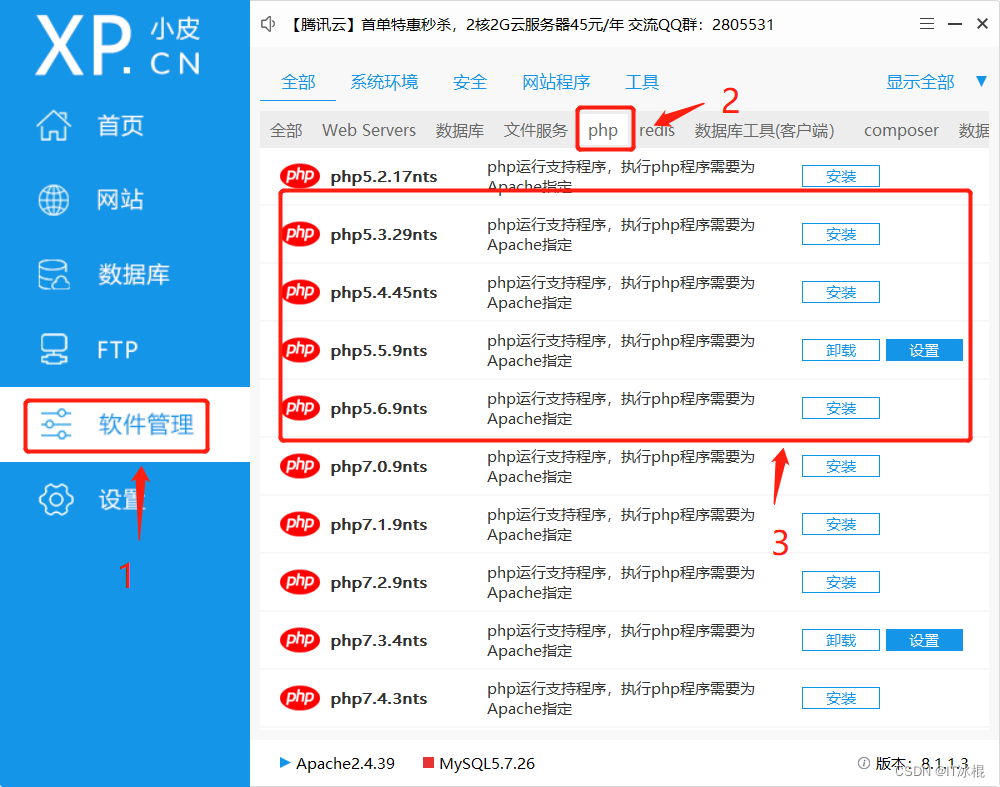The width and height of the screenshot is (1000, 787).
Task: Click the FTP server icon
Action: point(54,349)
